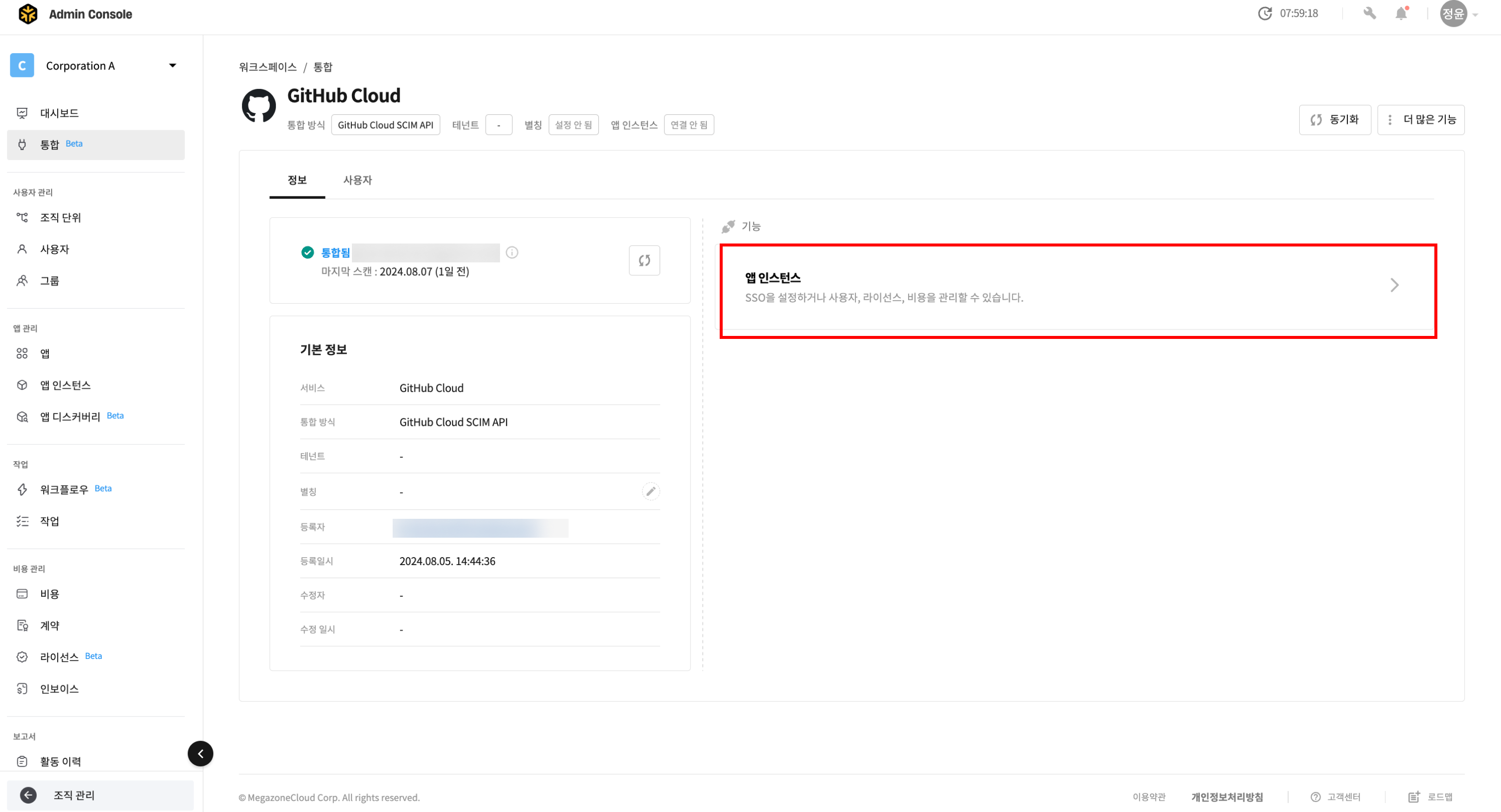This screenshot has width=1501, height=812.
Task: Open the 고객센터 footer link
Action: 1335,797
